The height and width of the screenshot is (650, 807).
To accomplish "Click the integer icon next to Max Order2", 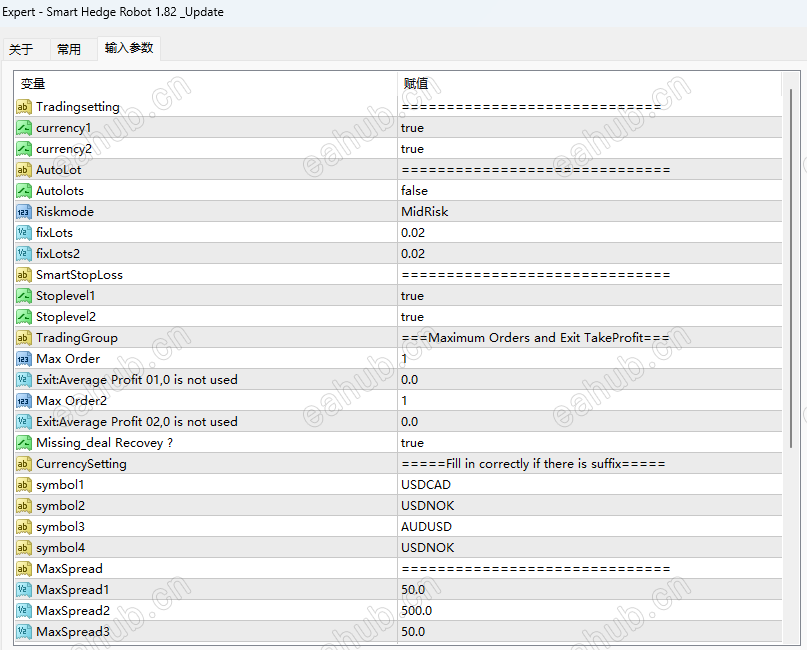I will (x=24, y=401).
